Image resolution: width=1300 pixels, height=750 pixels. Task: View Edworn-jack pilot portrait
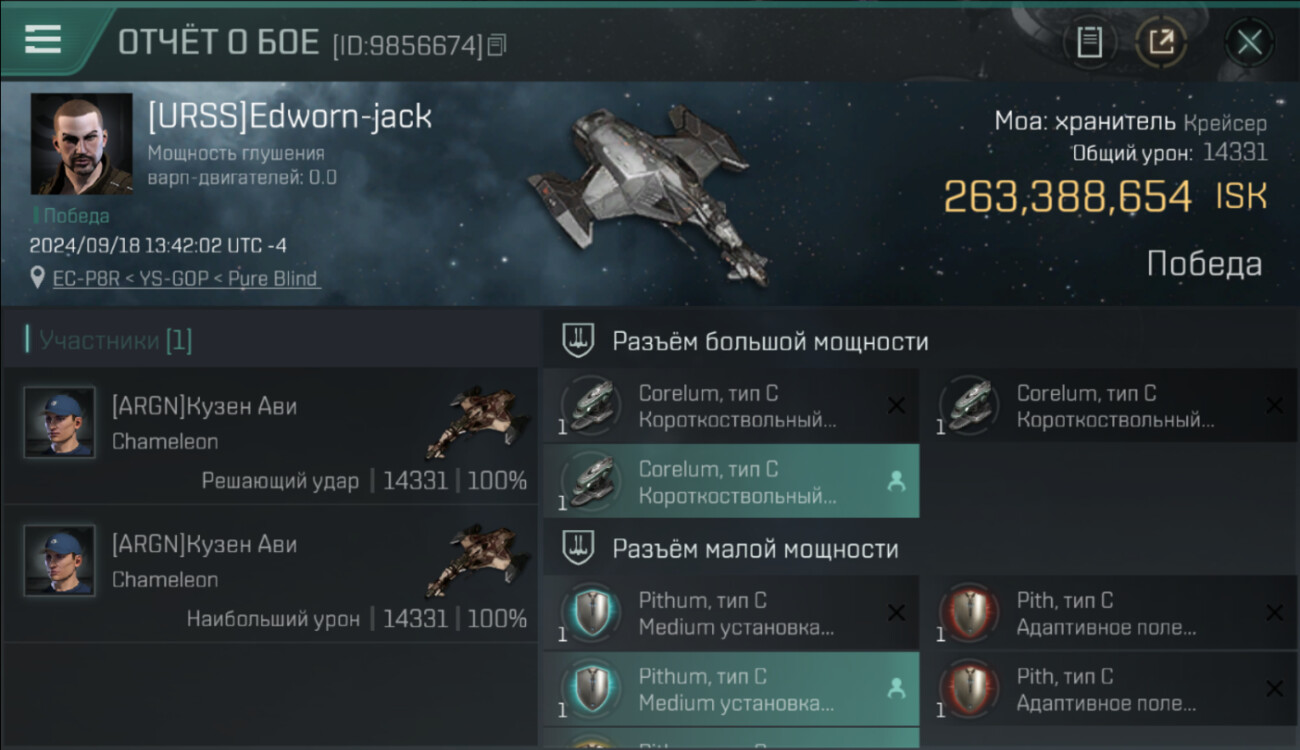[x=81, y=144]
